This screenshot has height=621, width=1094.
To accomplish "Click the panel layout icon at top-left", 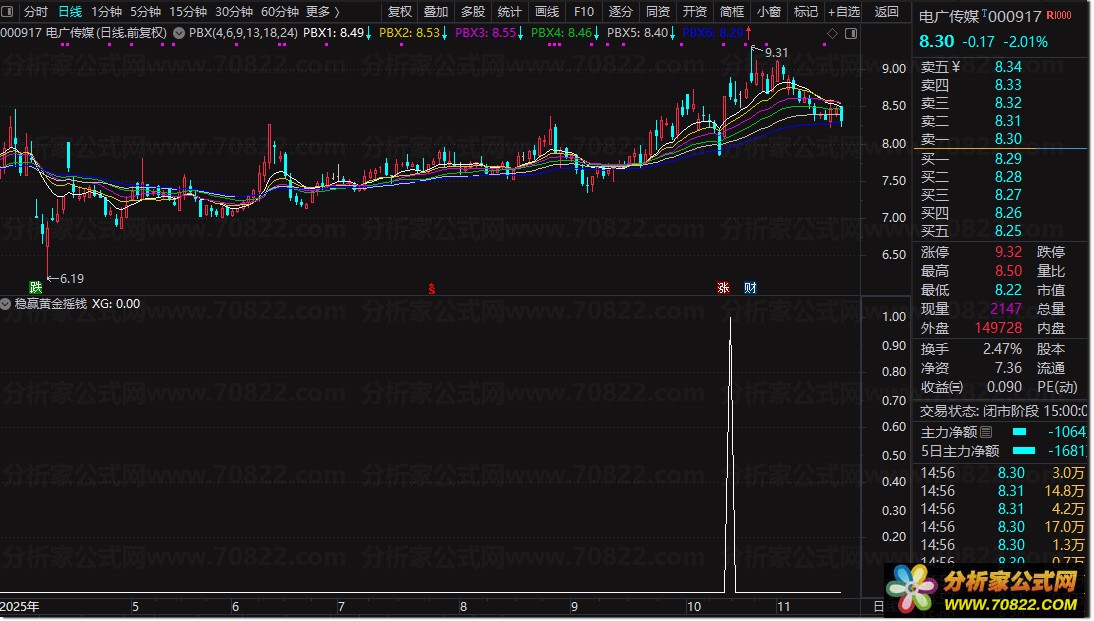I will point(8,12).
